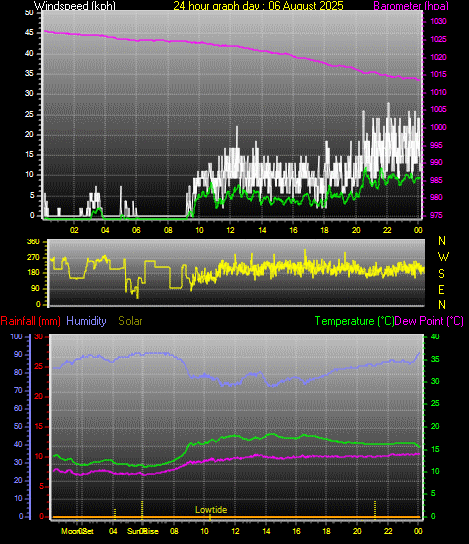Click the 45 value on windspeed axis

[29, 33]
